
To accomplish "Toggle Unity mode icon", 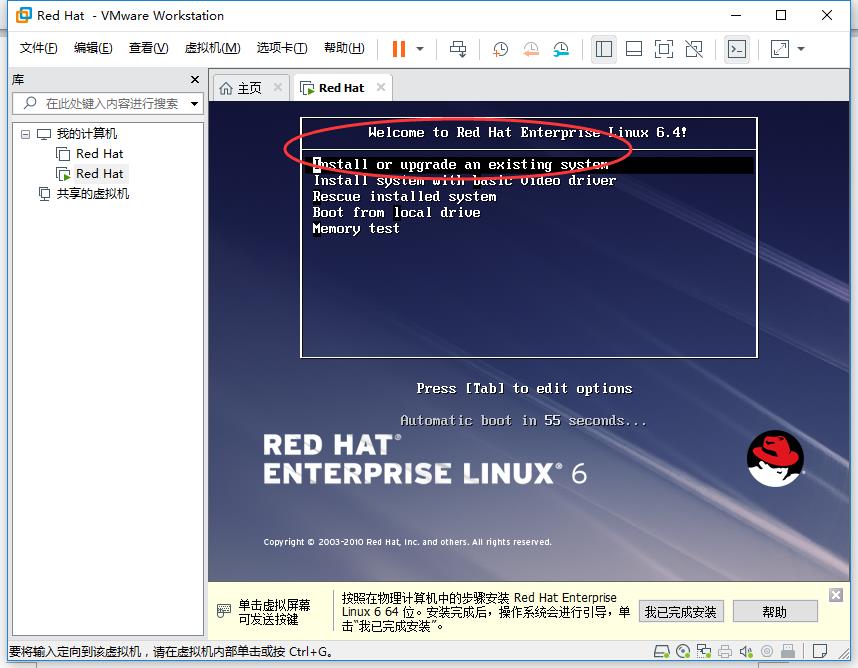I will [x=694, y=49].
